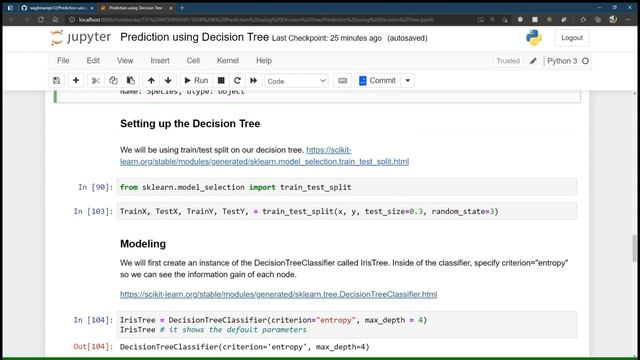Go to the browser home page

pos(56,20)
